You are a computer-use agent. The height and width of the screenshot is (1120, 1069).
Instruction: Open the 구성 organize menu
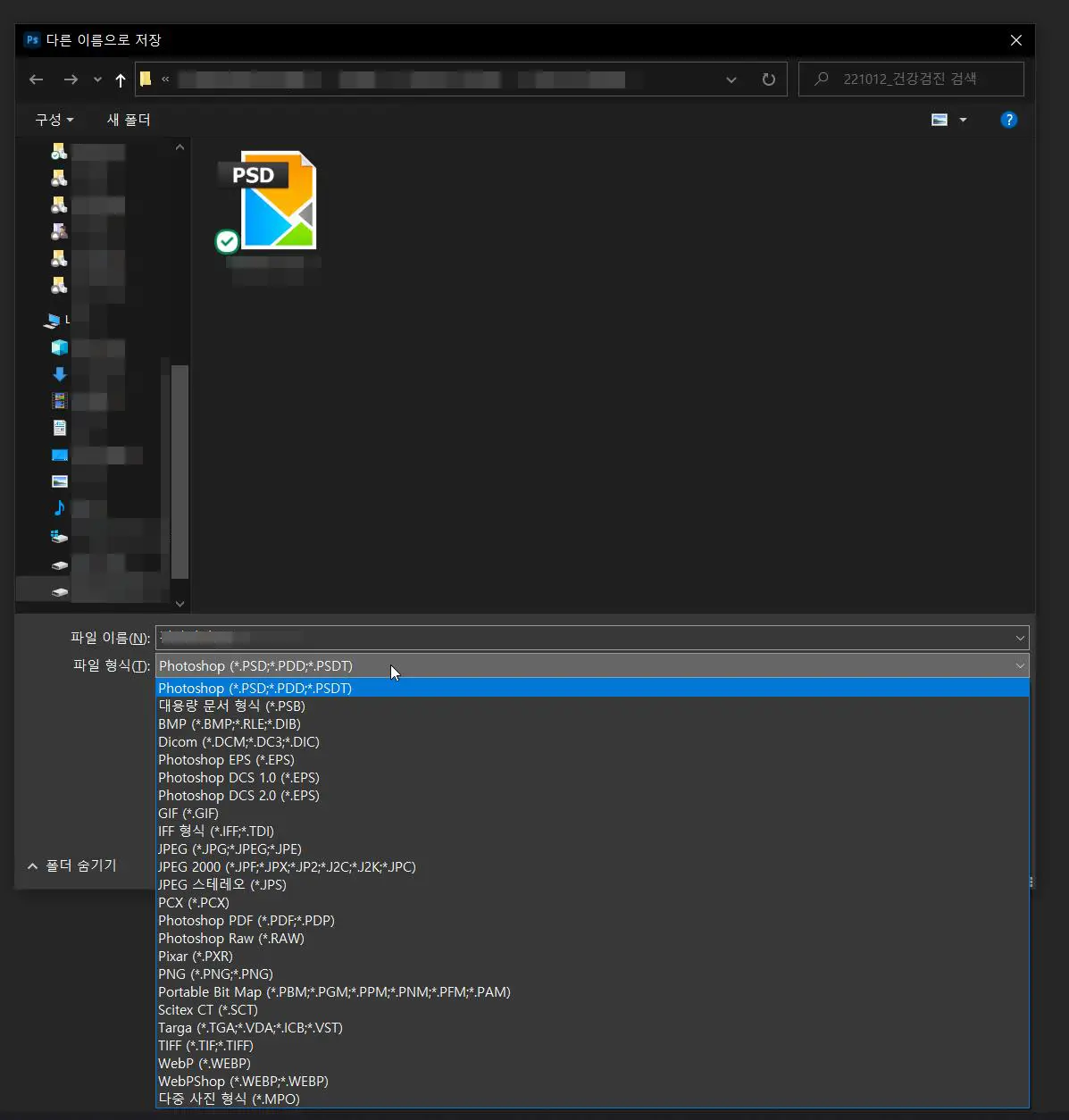tap(54, 120)
